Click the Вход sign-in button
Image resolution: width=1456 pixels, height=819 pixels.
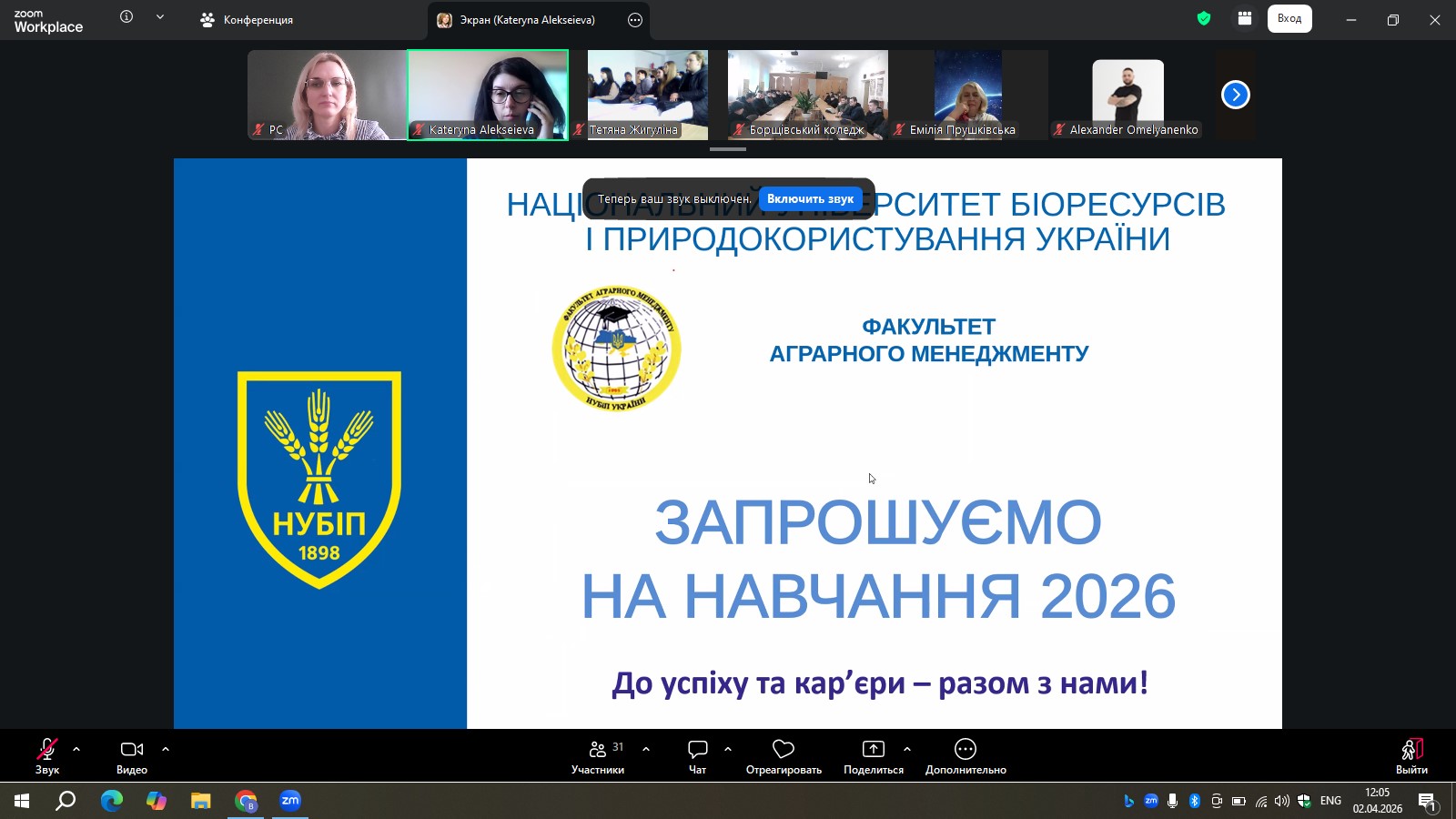(x=1289, y=18)
